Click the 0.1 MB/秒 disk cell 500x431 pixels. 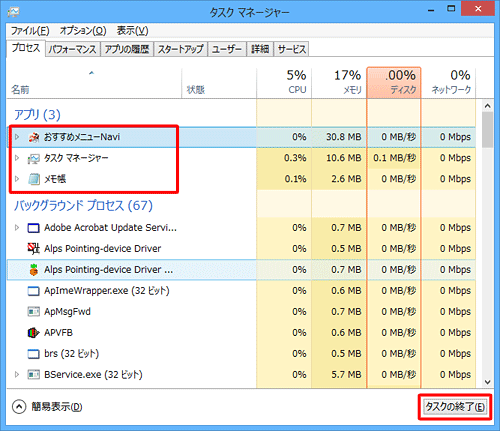394,158
